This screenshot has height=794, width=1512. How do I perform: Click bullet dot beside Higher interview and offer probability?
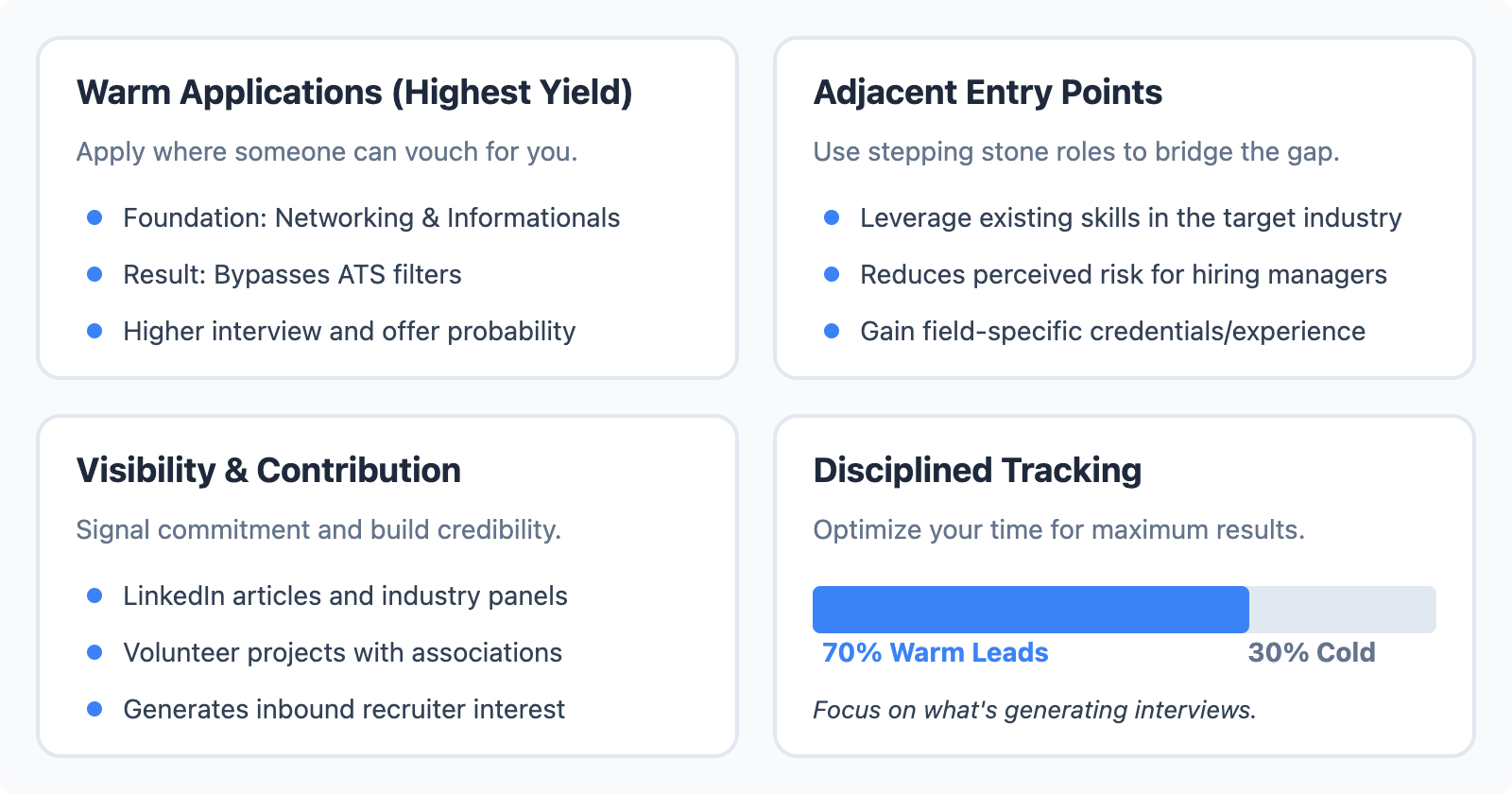coord(94,331)
